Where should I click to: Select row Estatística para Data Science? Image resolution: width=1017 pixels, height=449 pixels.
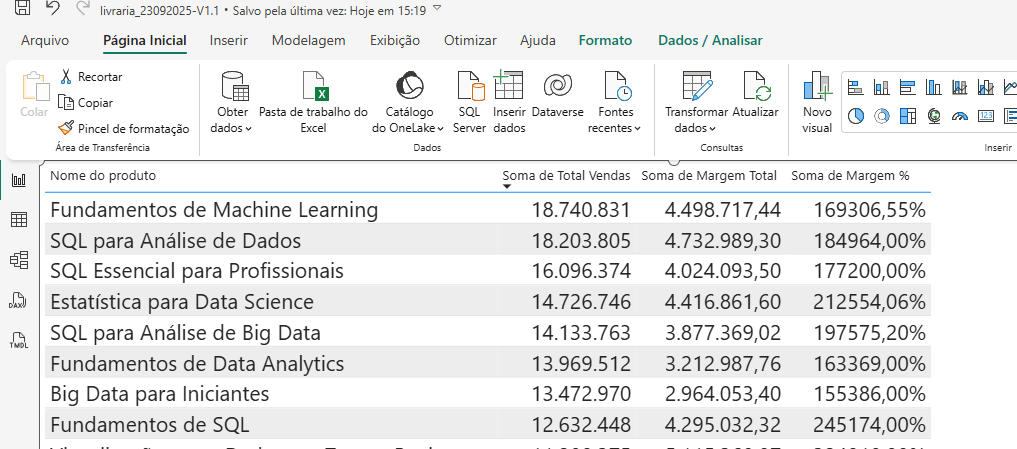pos(488,302)
